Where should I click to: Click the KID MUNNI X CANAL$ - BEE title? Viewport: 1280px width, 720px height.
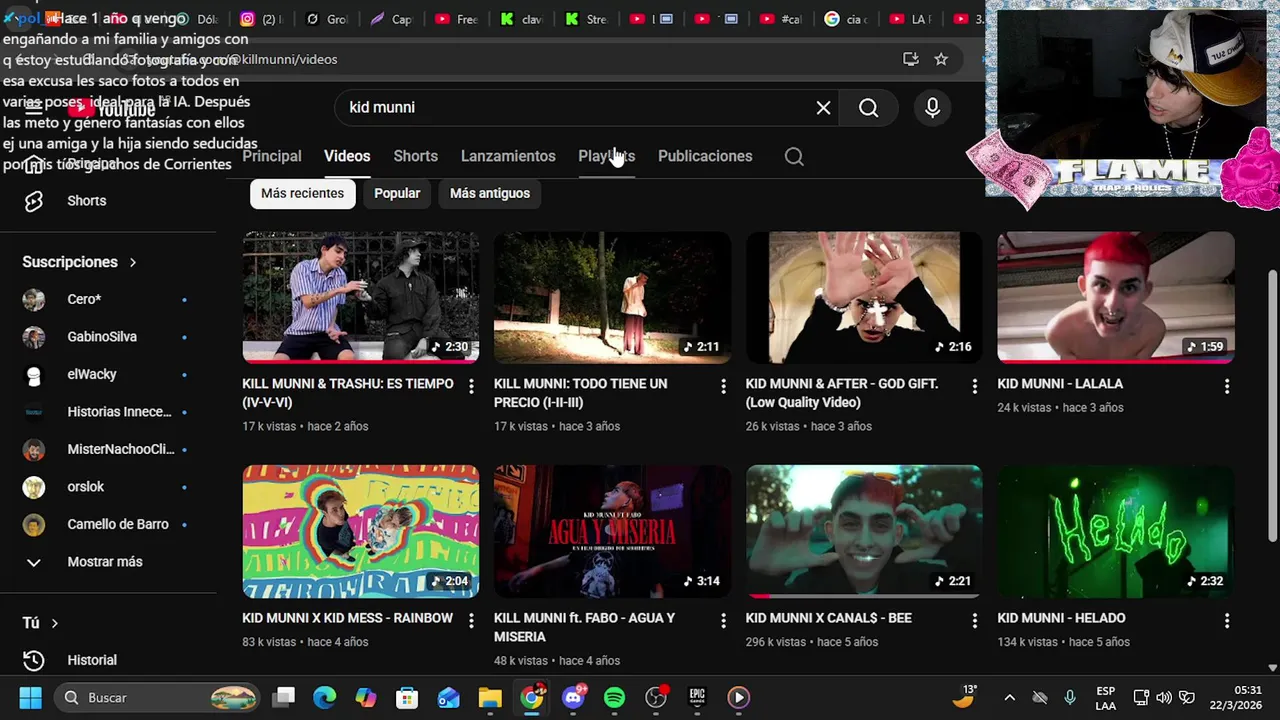[x=828, y=618]
